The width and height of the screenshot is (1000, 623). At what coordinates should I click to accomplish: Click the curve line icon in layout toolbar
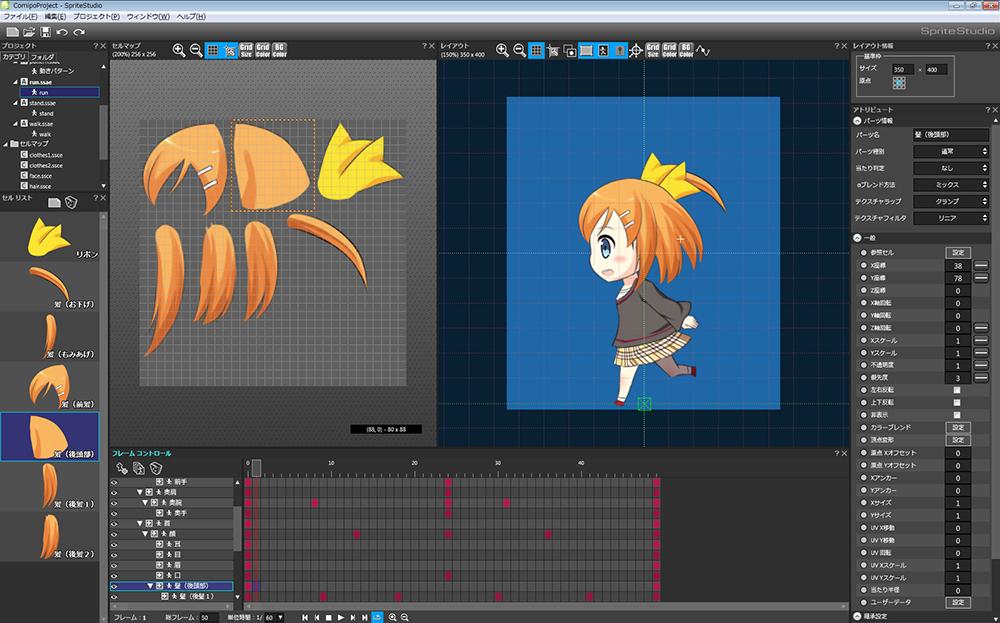point(703,50)
